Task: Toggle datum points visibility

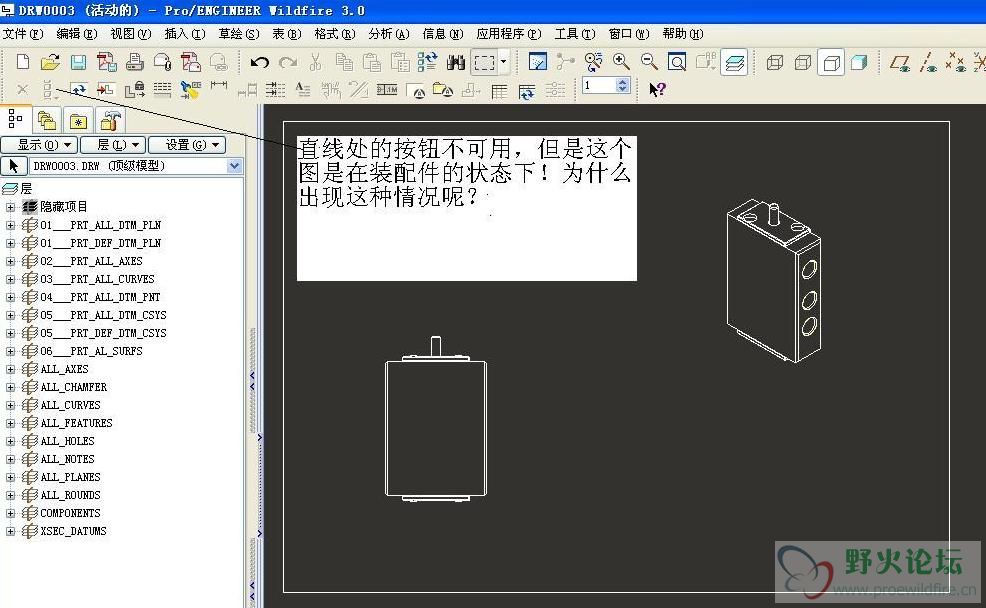Action: pos(955,62)
